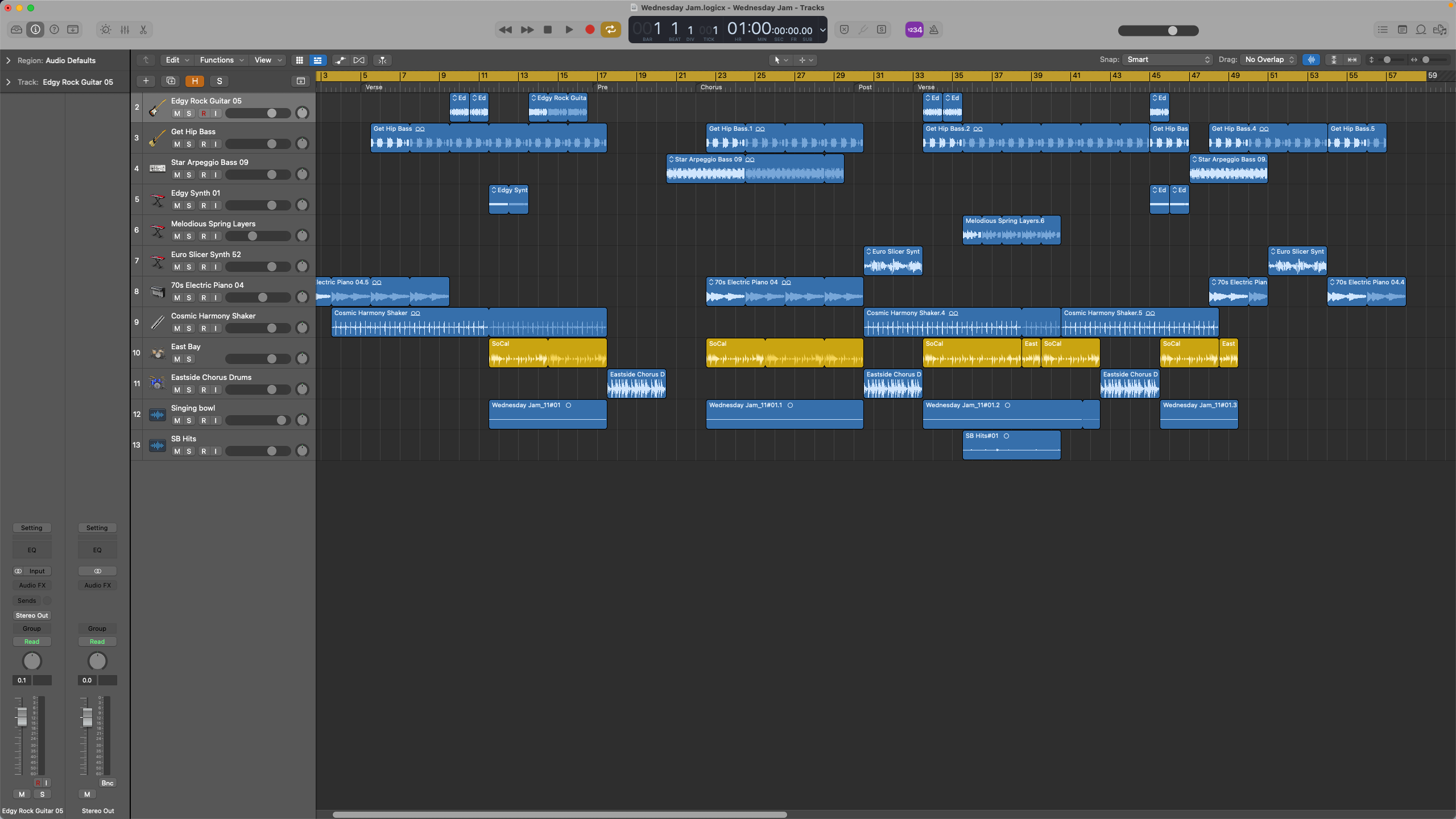1456x819 pixels.
Task: Click the Stop transport button
Action: [548, 30]
